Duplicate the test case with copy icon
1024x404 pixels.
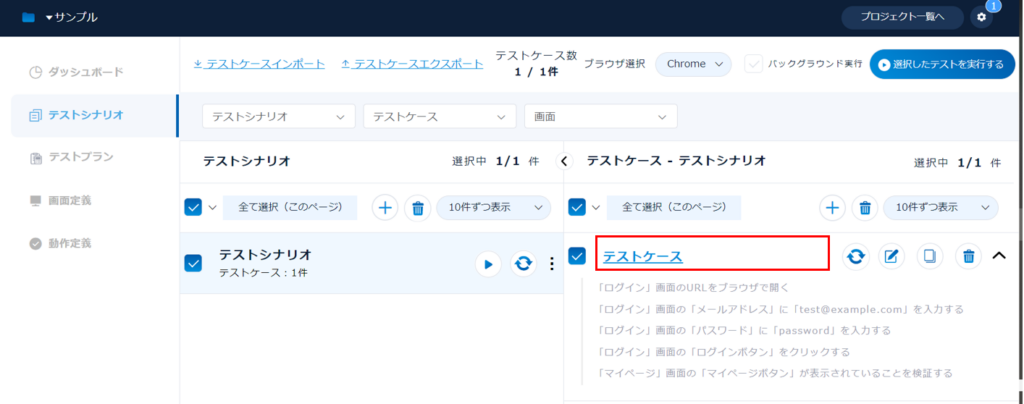[930, 256]
